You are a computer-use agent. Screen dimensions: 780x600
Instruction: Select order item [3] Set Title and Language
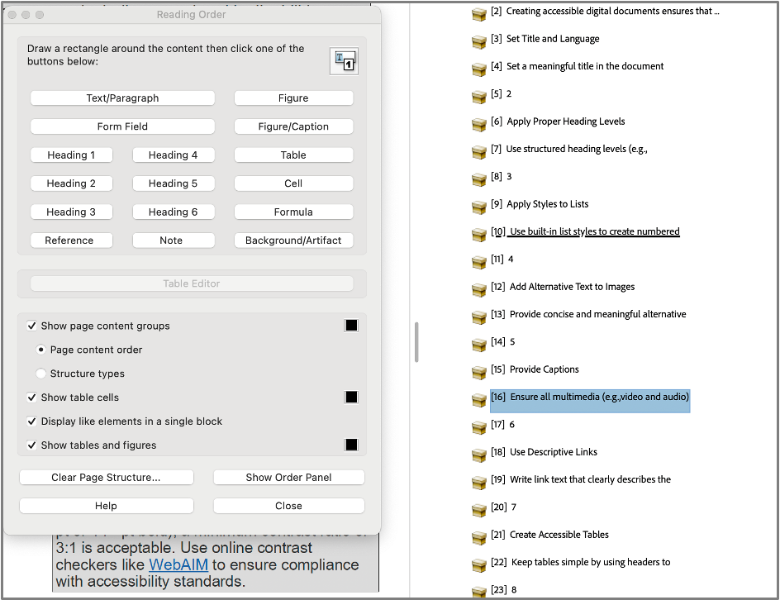545,39
